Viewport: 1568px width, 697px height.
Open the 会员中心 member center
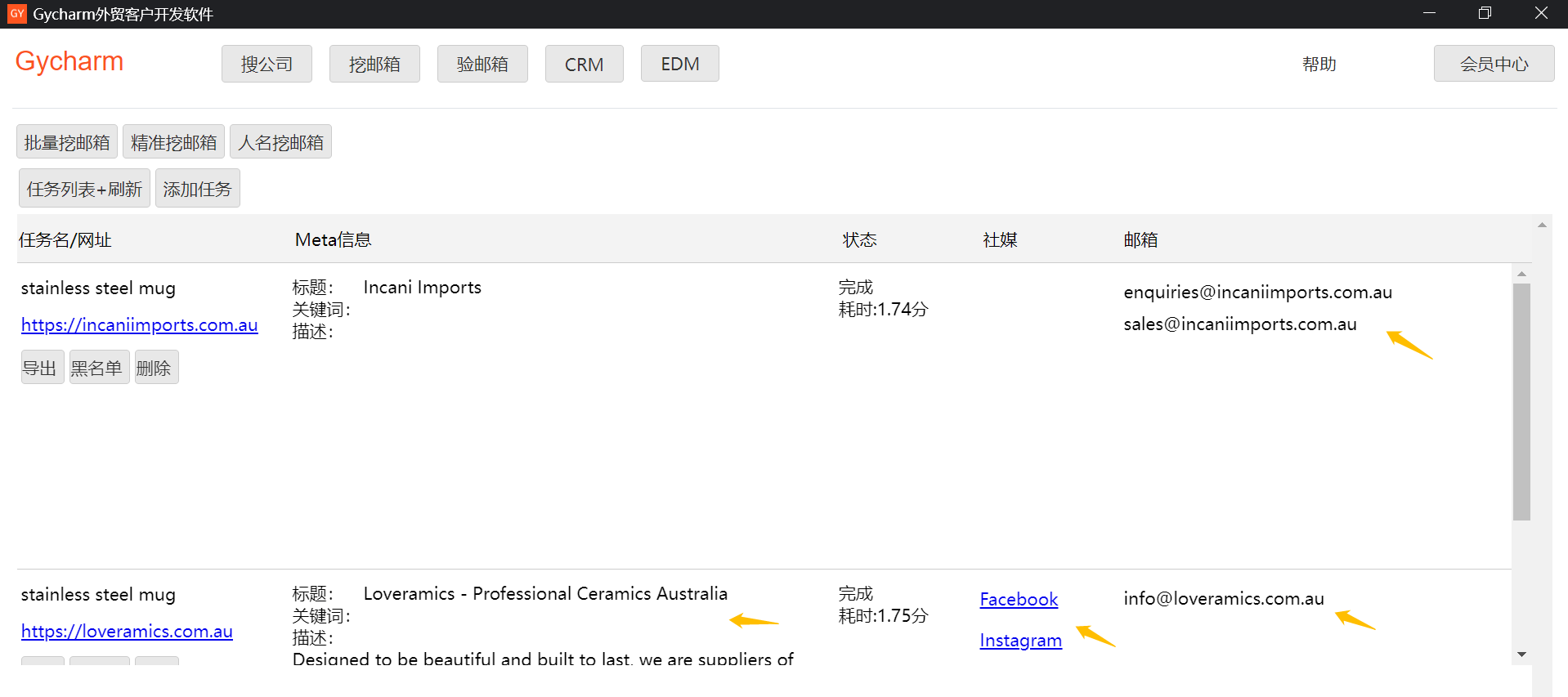[x=1494, y=64]
